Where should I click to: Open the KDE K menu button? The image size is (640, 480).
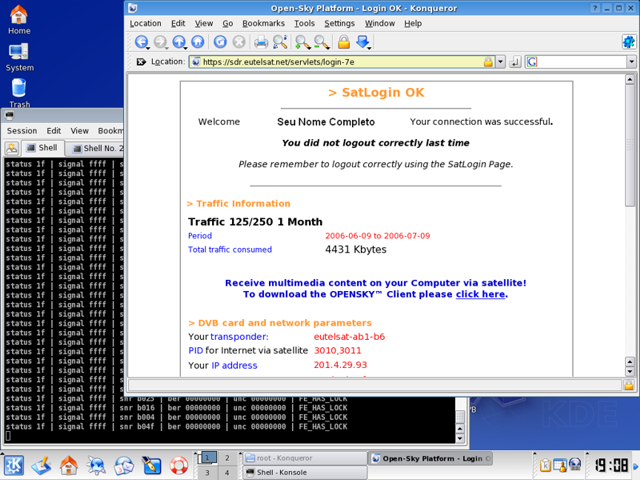[14, 465]
